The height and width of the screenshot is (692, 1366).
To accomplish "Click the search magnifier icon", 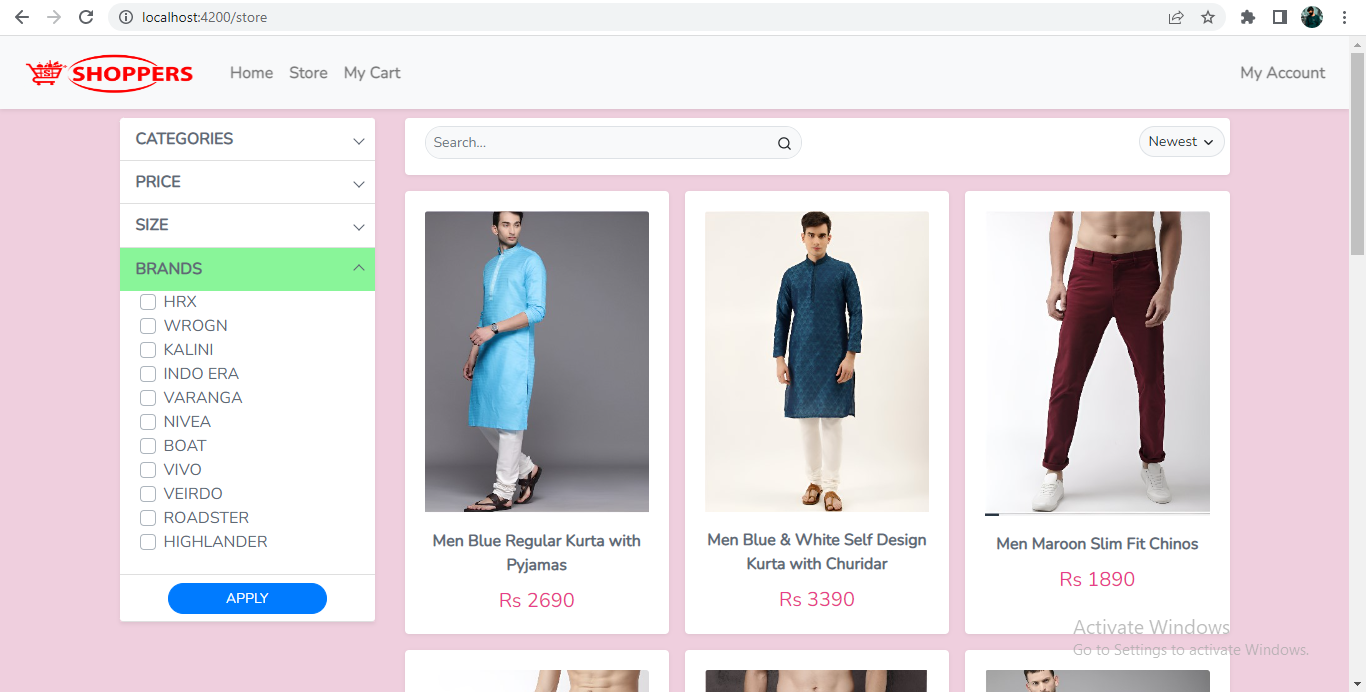I will coord(784,143).
